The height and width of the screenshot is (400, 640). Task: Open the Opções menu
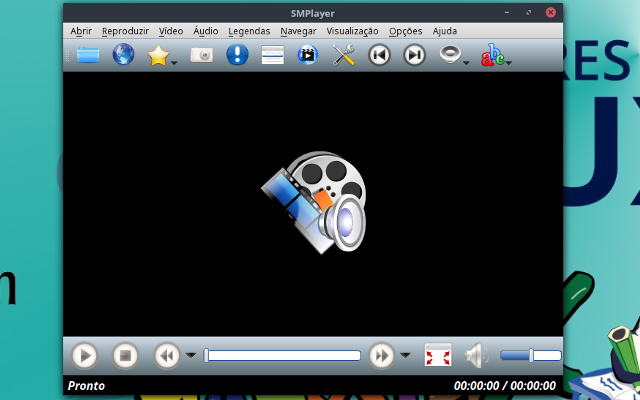click(x=405, y=31)
